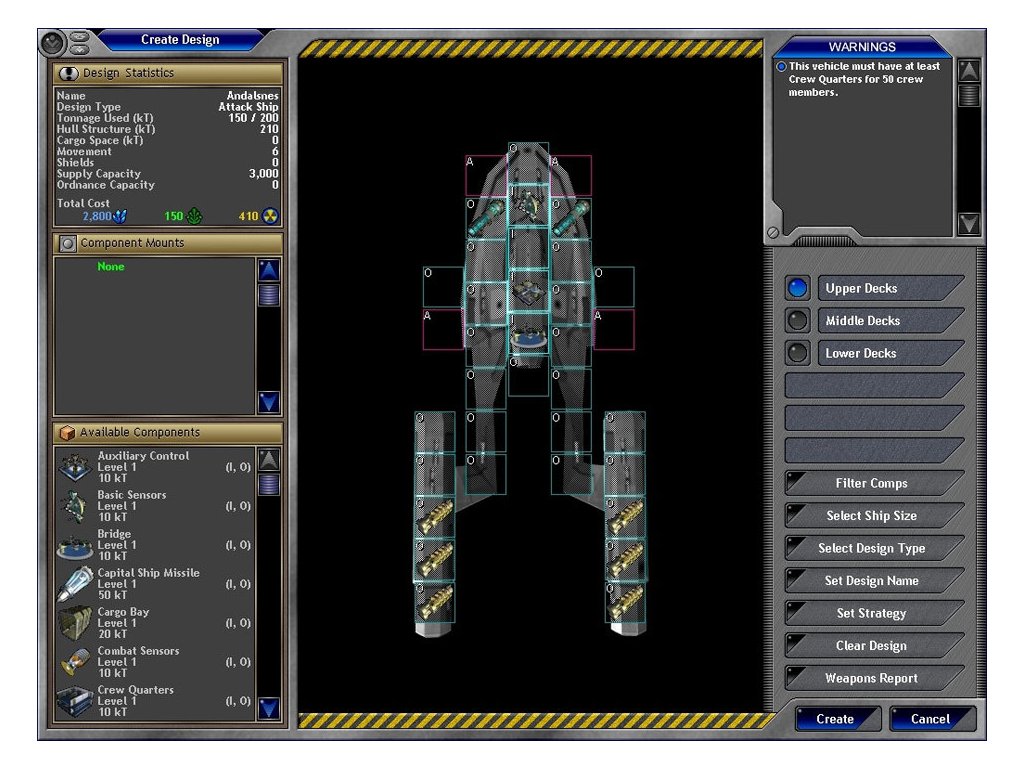Open Select Ship Size option
Viewport: 1024px width, 768px height.
pyautogui.click(x=873, y=516)
